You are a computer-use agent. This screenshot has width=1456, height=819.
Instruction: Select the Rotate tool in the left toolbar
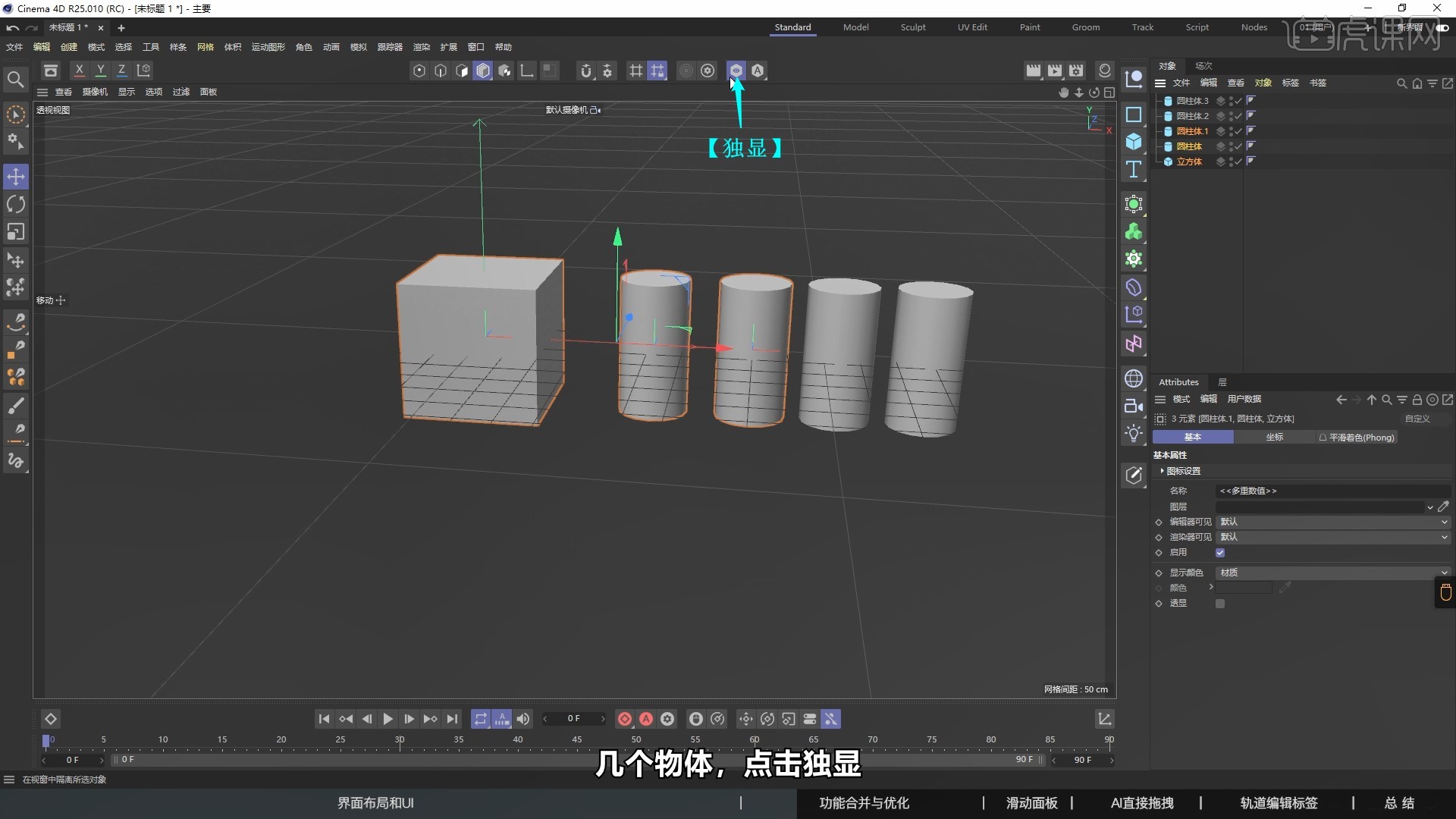[16, 204]
